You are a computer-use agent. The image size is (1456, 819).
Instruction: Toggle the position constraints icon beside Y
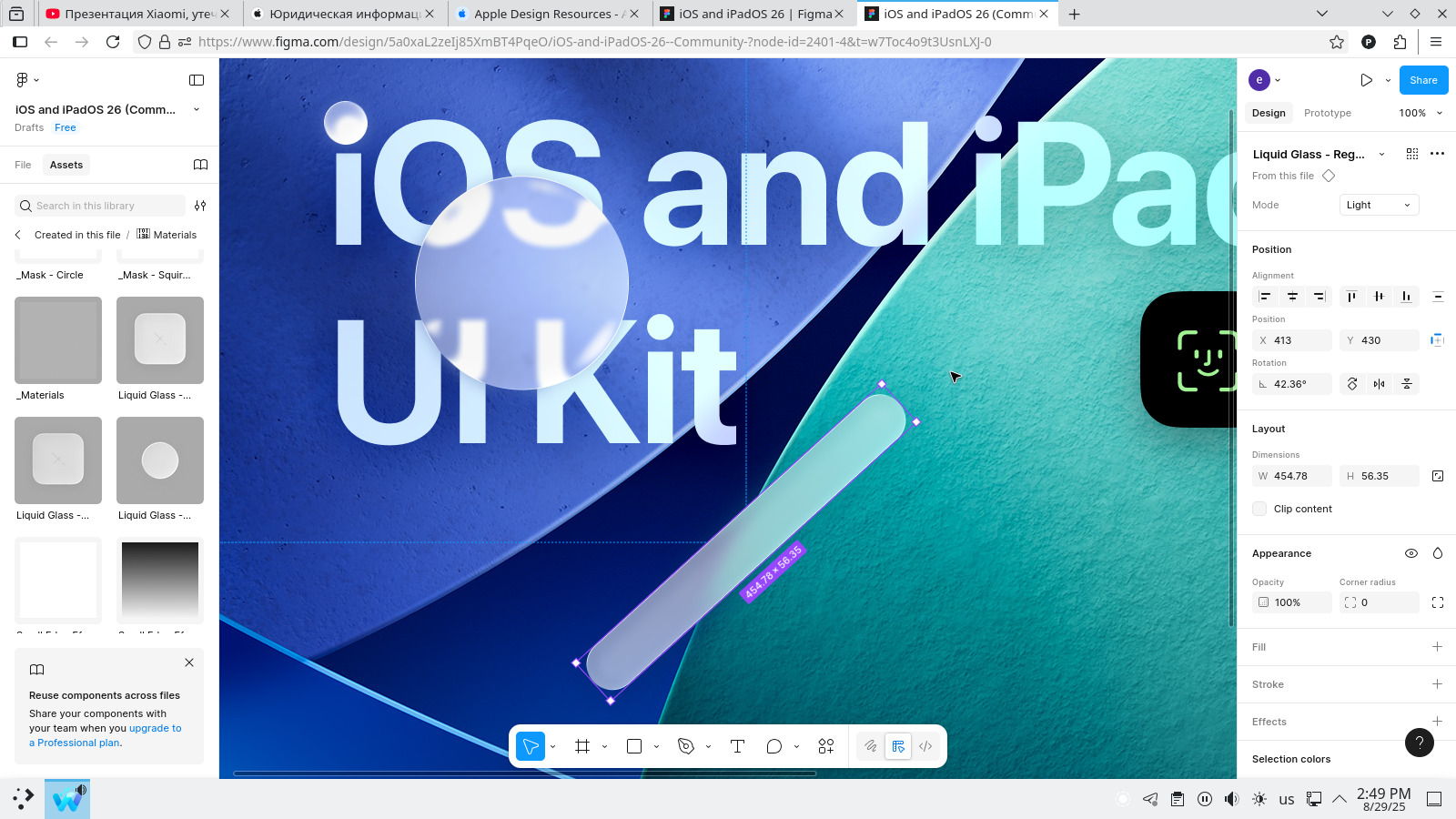(1438, 340)
